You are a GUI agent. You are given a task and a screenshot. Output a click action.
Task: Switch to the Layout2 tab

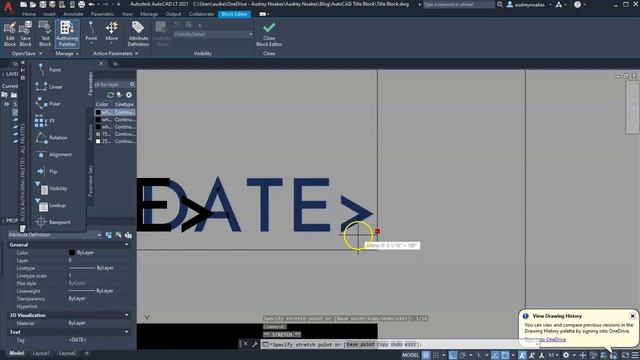click(x=67, y=353)
